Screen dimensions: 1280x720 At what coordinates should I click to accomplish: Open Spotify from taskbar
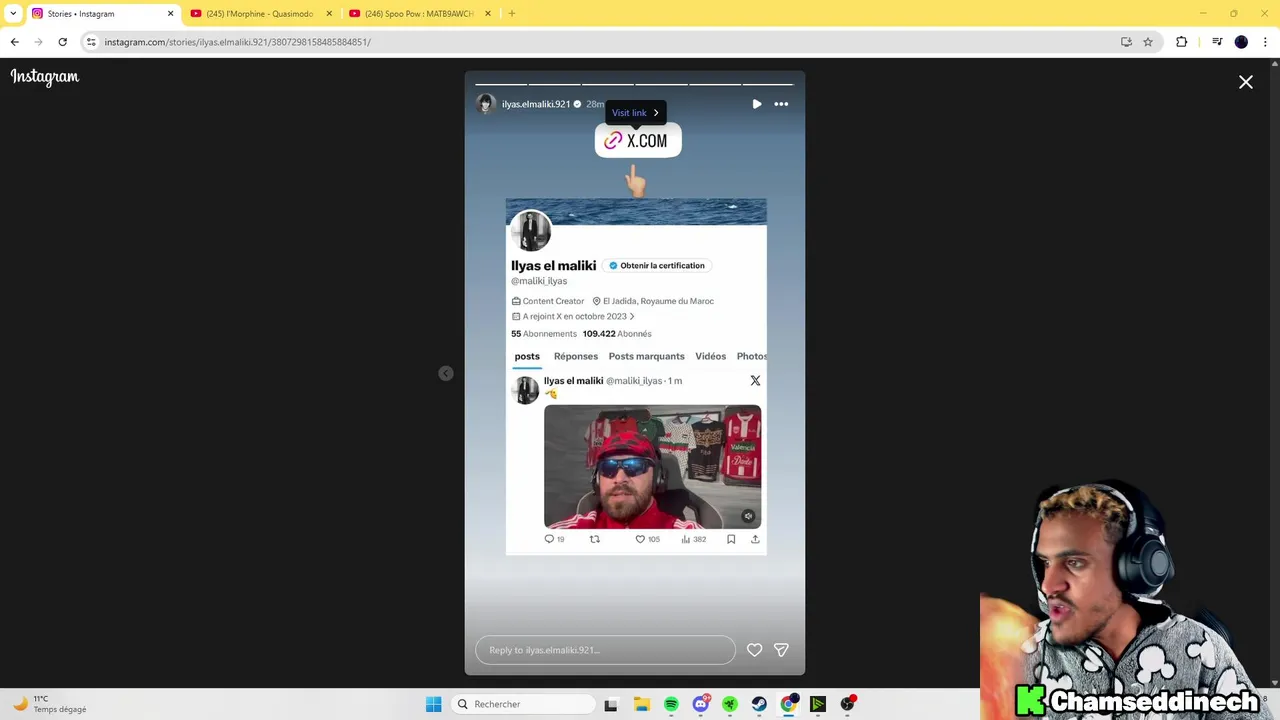671,704
